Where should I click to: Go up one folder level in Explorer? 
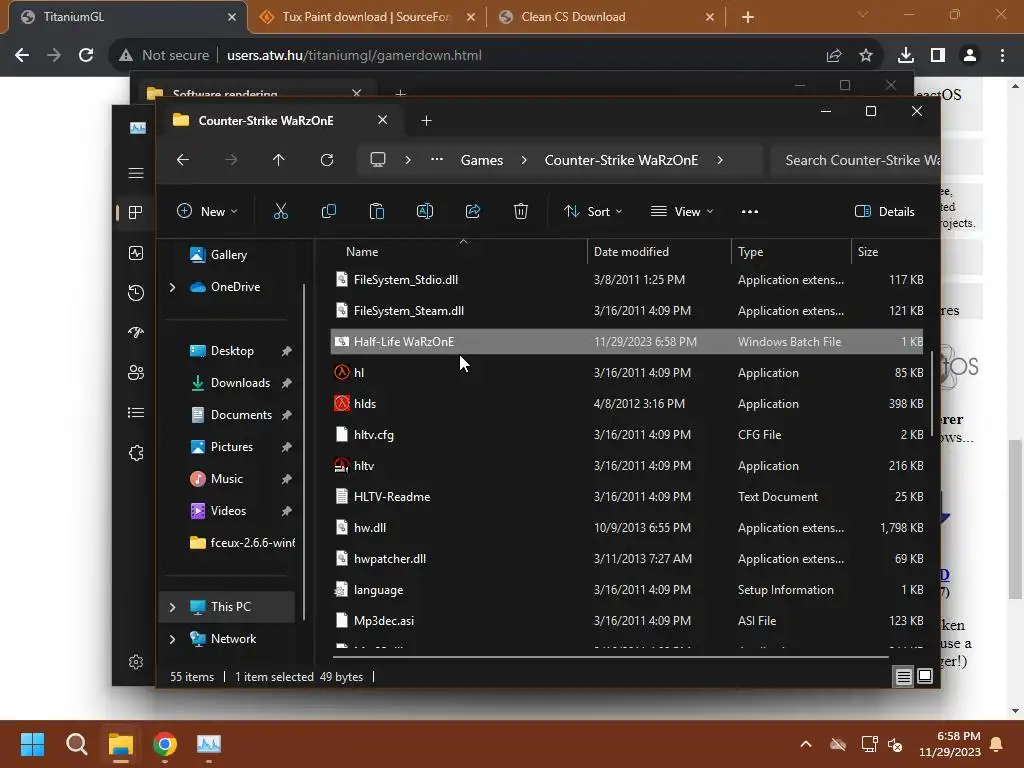pos(279,160)
